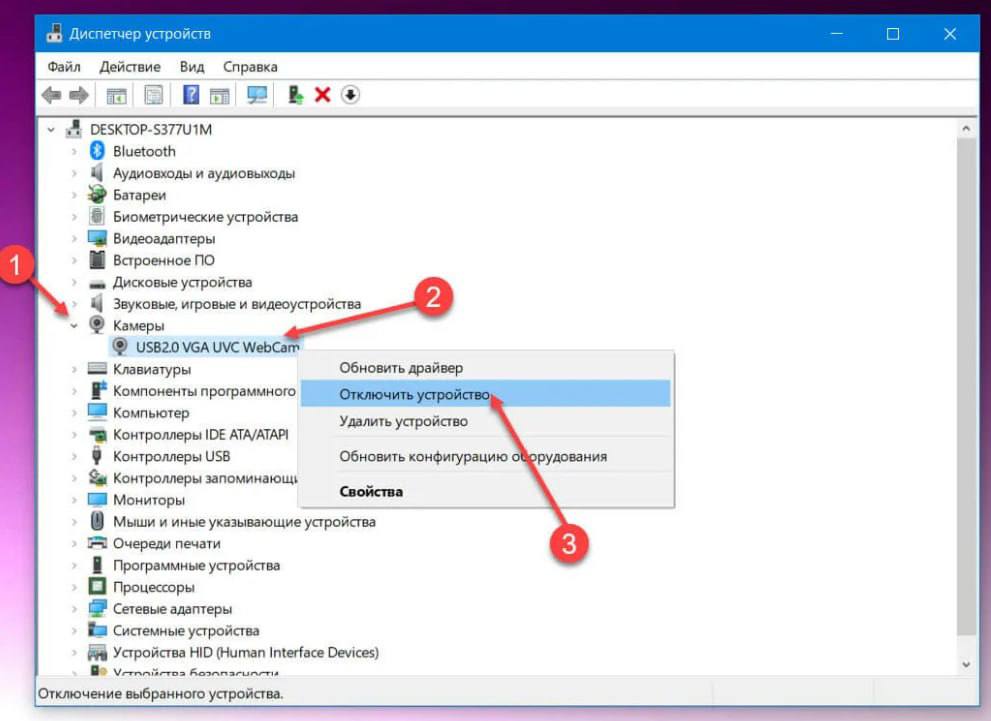Click the red X remove device icon

click(322, 95)
